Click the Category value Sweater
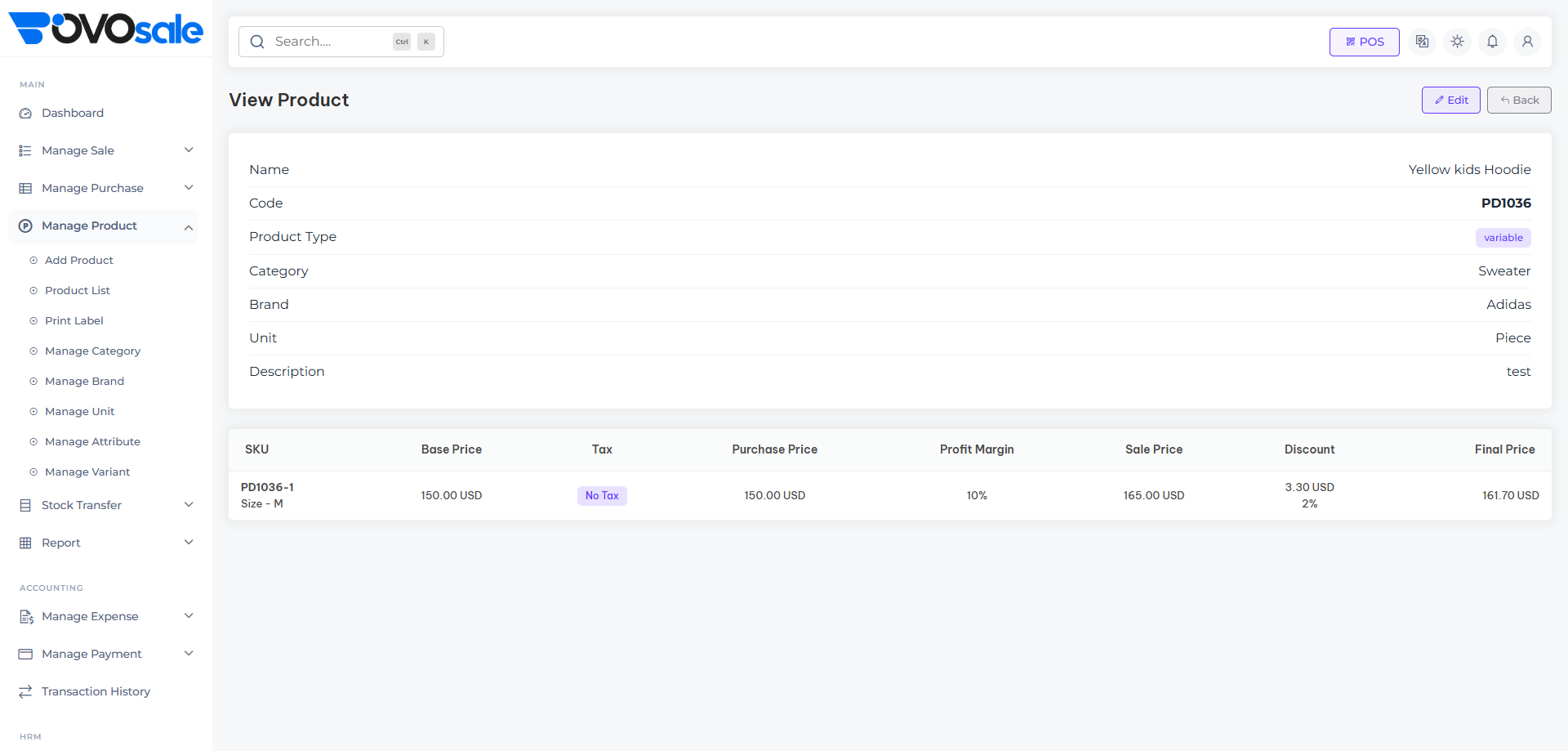The image size is (1568, 751). point(1504,271)
